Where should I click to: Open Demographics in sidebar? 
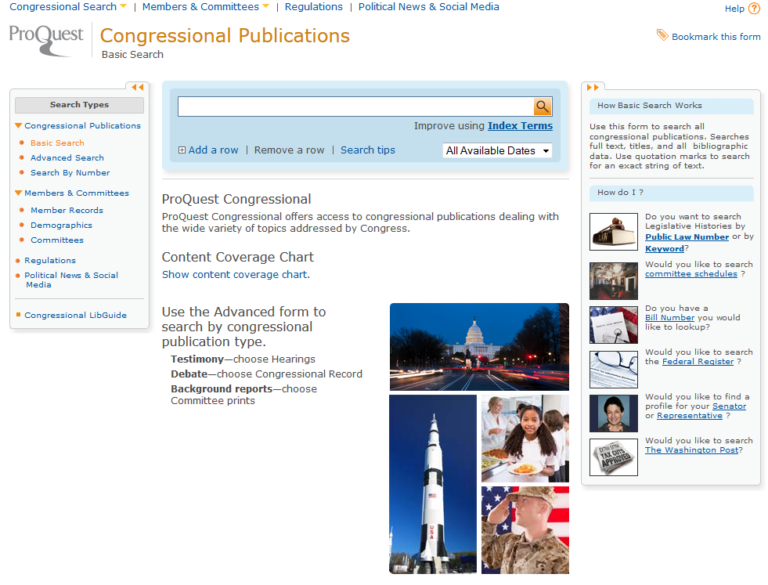[61, 225]
